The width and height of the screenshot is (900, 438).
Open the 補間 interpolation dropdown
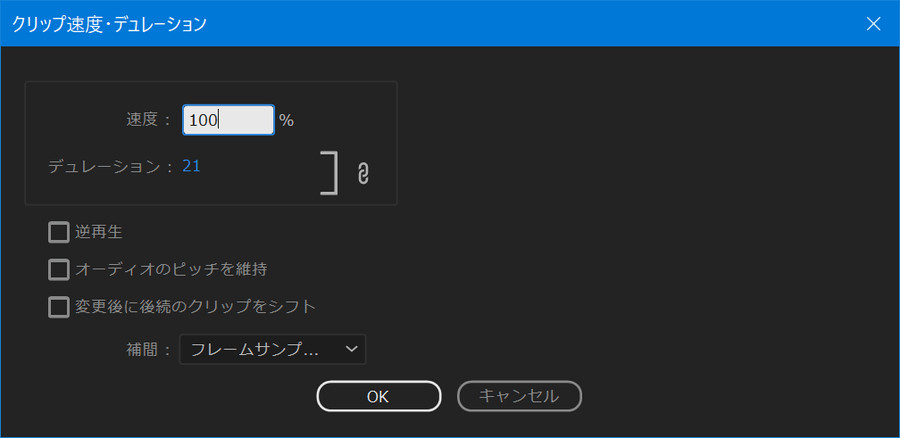click(x=273, y=349)
